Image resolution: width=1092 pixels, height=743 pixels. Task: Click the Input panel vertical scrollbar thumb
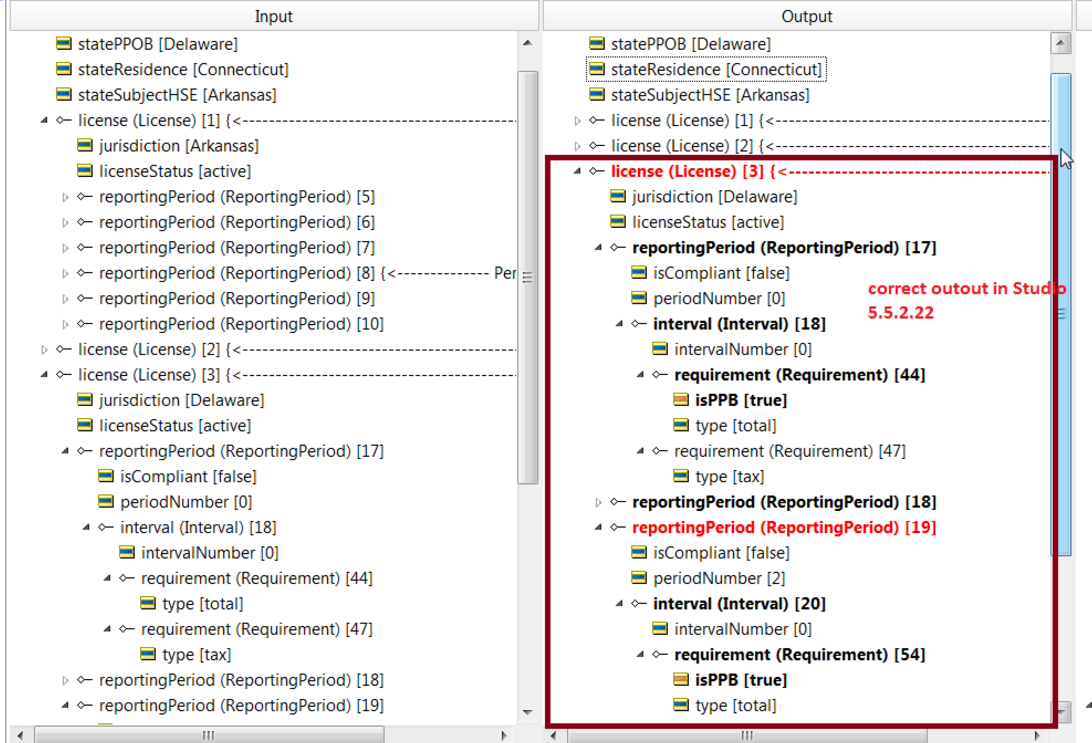[528, 277]
